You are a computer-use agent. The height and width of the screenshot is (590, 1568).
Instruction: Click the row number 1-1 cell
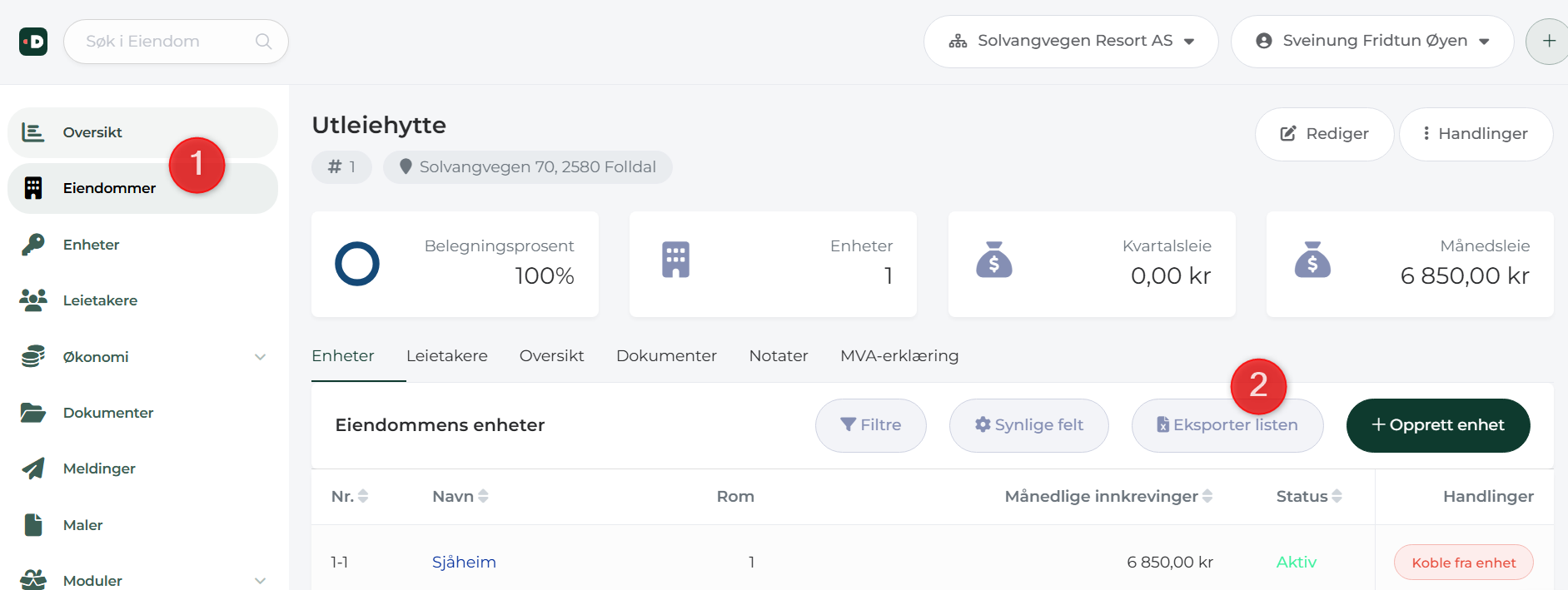(340, 563)
